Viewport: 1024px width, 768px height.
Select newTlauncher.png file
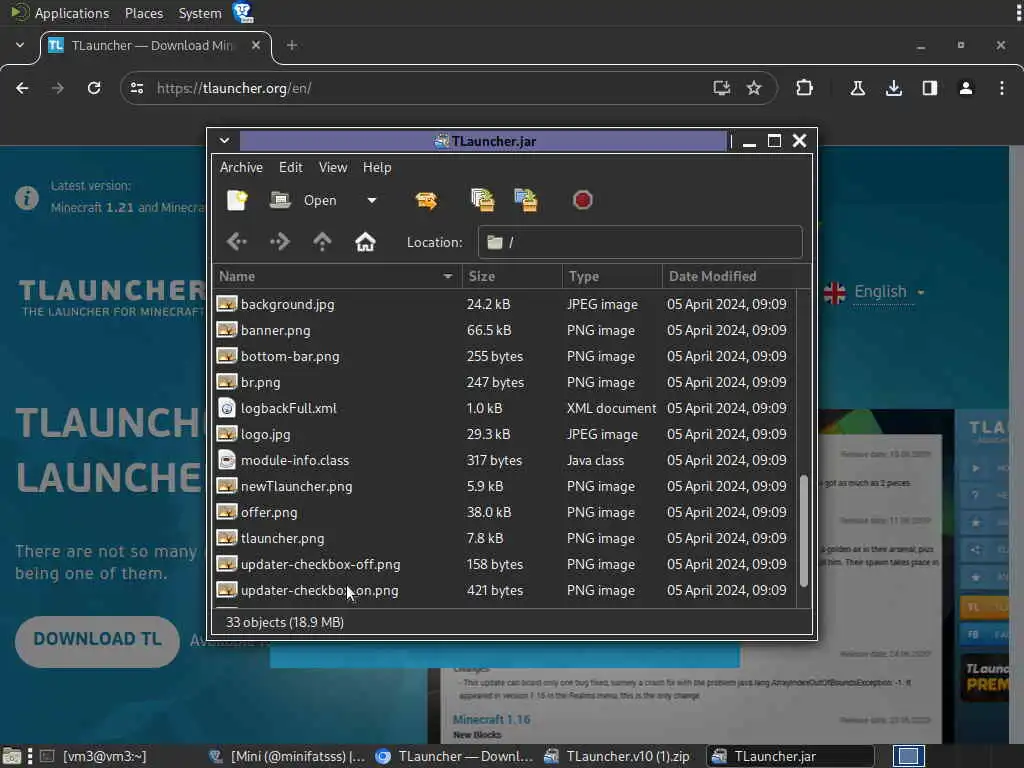(x=504, y=487)
